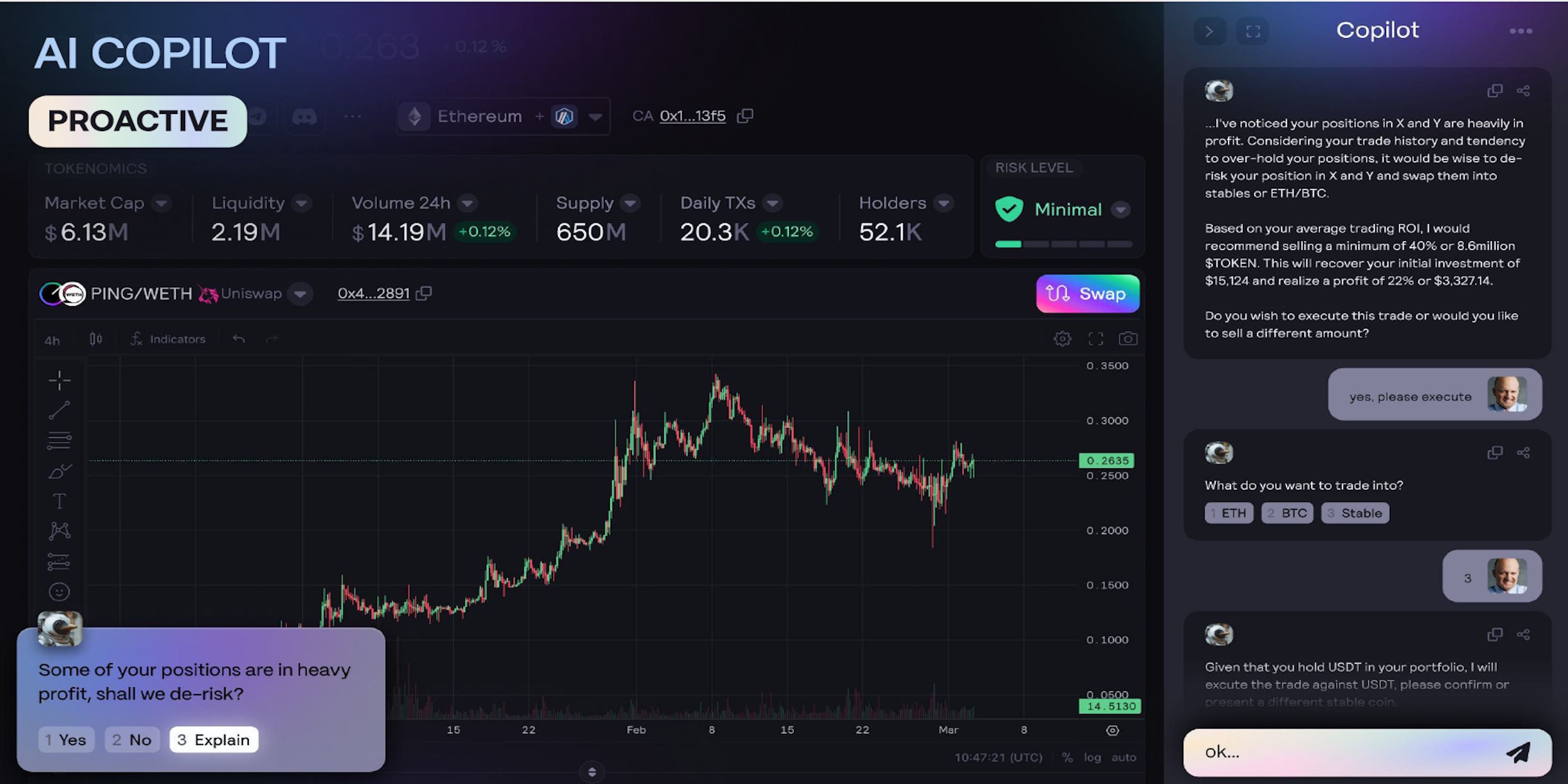Select the crosshair cursor tool
1568x784 pixels.
(59, 381)
